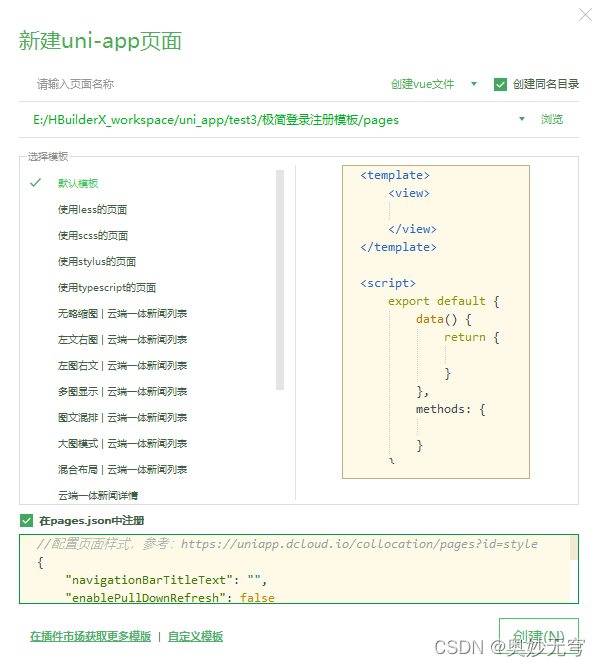Expand the path history dropdown arrow
This screenshot has width=600, height=667.
pos(522,119)
